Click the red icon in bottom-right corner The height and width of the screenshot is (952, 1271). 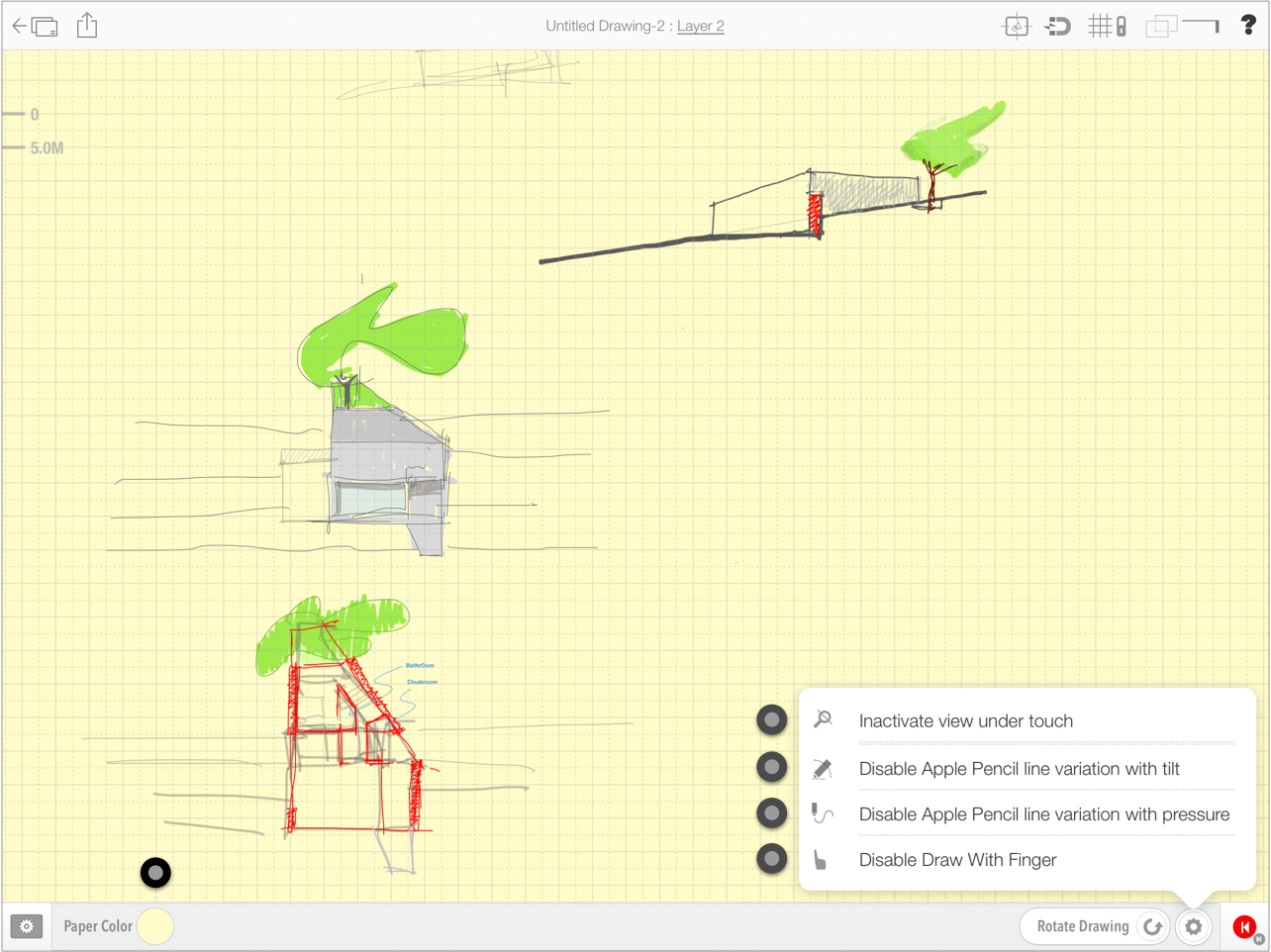1244,927
